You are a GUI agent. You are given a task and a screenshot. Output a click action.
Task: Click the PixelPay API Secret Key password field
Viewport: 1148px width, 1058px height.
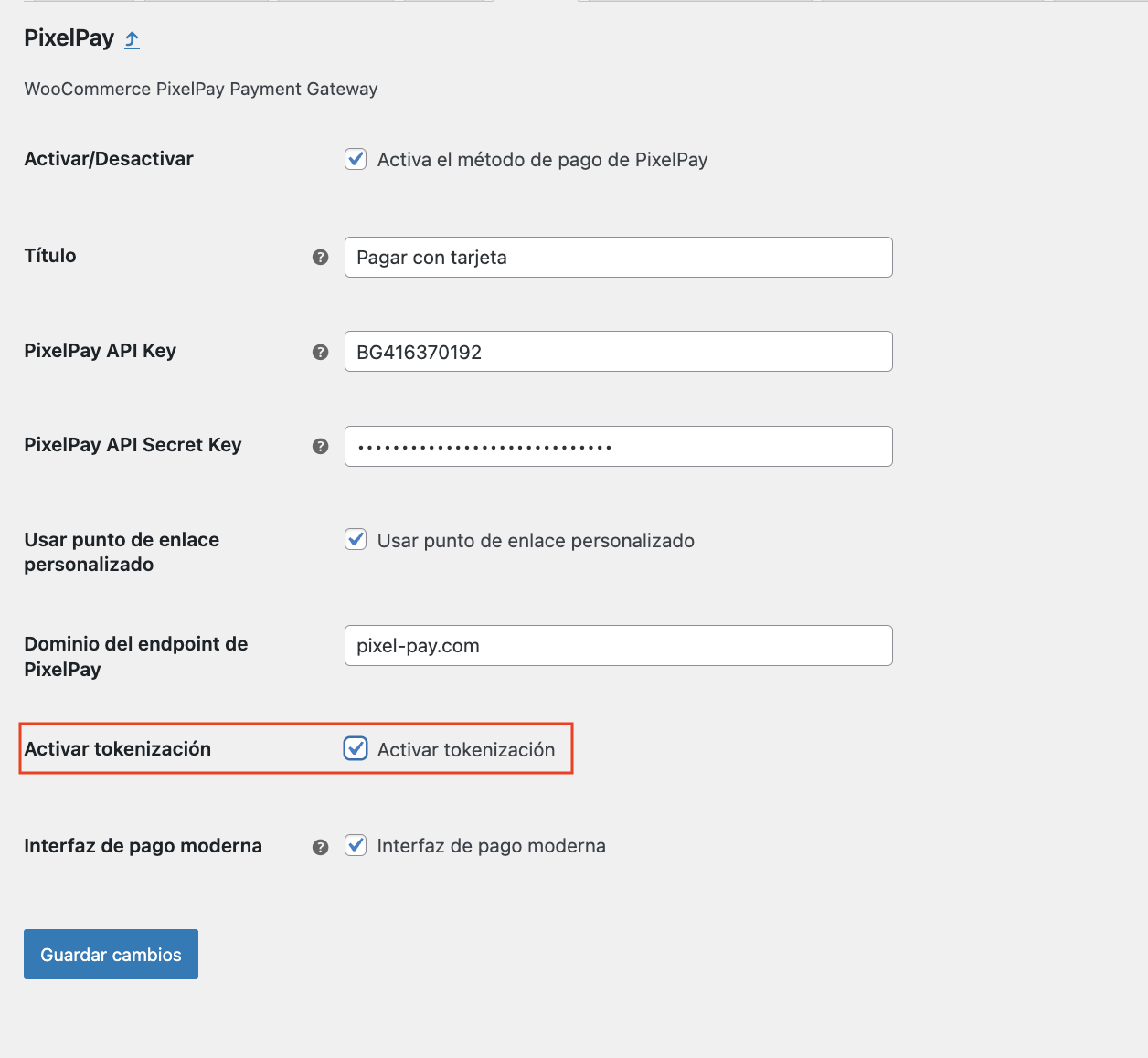[x=618, y=446]
